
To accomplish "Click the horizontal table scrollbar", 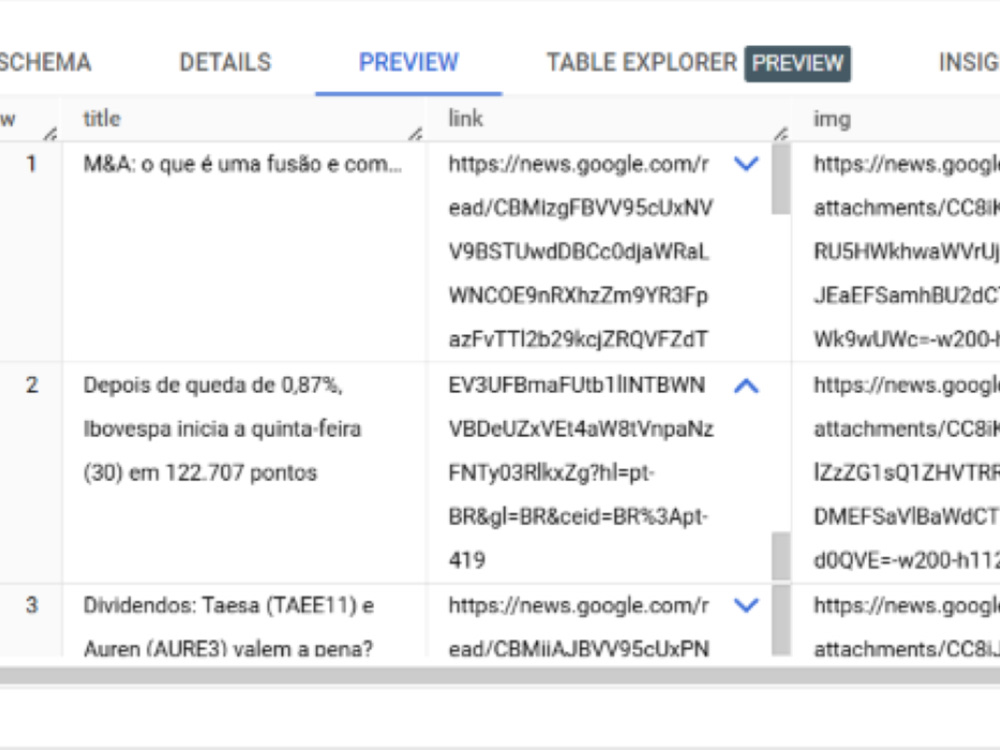I will click(500, 677).
